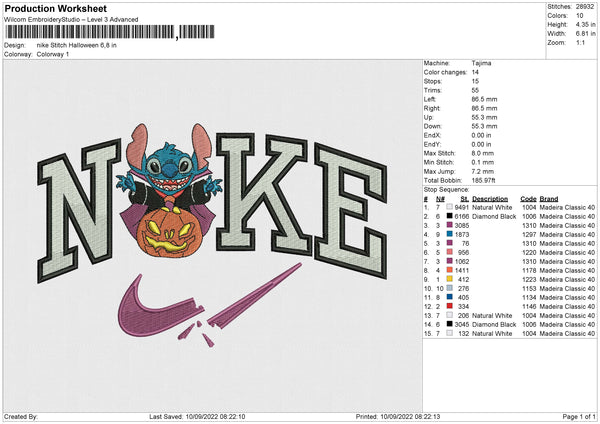Click the 'Right:' measurement label
The image size is (600, 424).
point(432,108)
